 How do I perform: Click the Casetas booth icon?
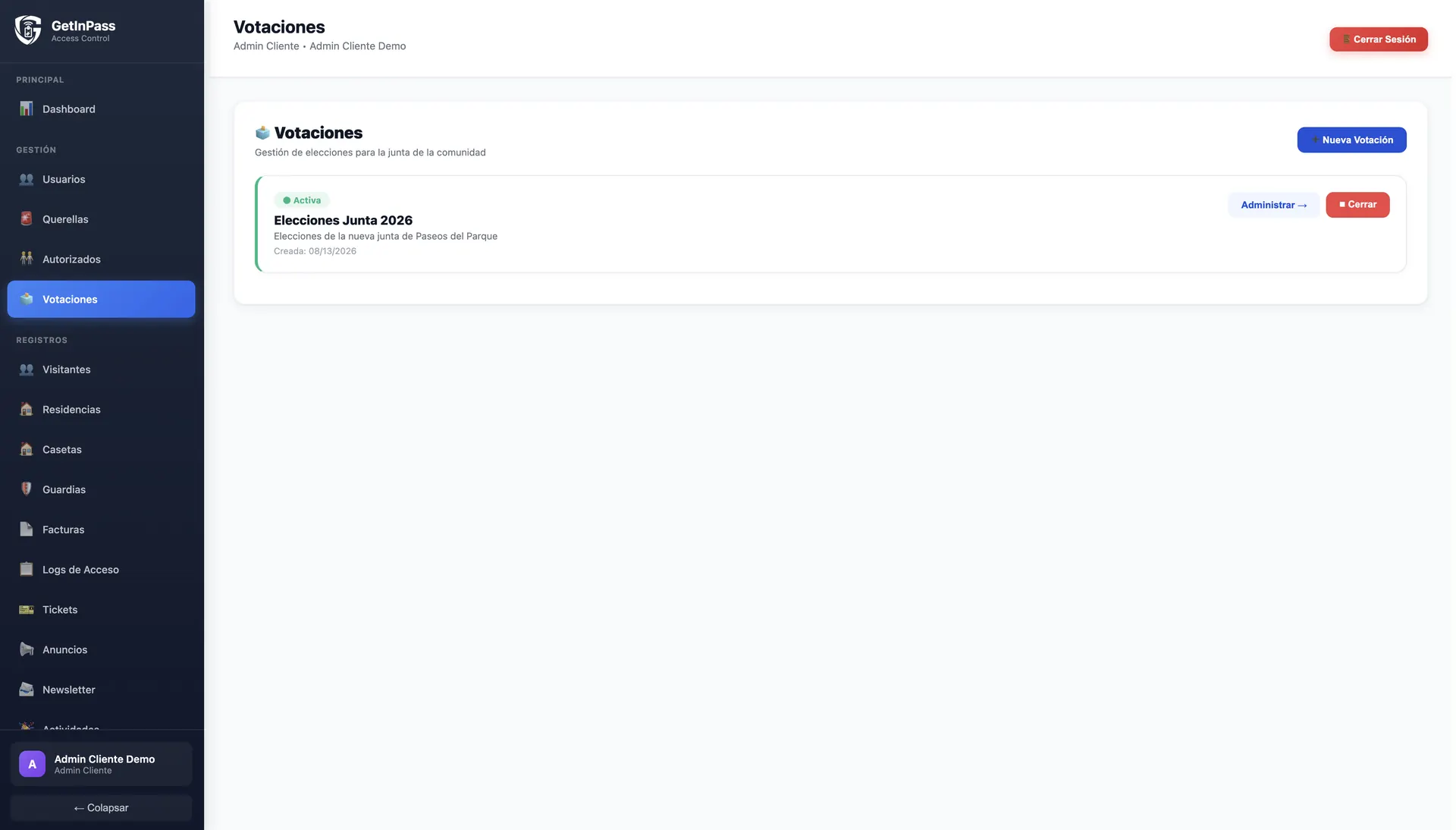pyautogui.click(x=27, y=449)
